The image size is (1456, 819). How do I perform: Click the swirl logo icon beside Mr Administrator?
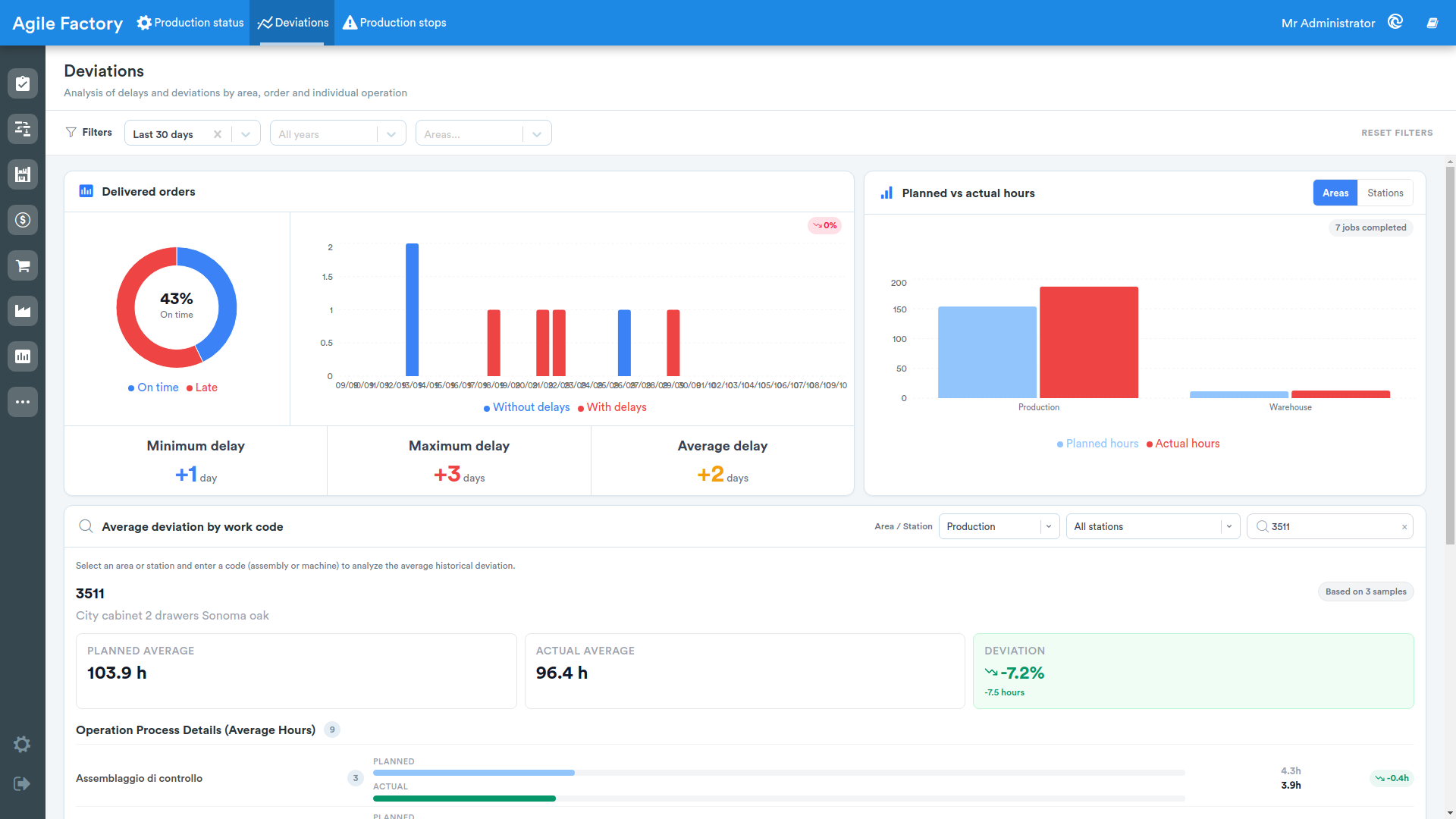click(1395, 22)
